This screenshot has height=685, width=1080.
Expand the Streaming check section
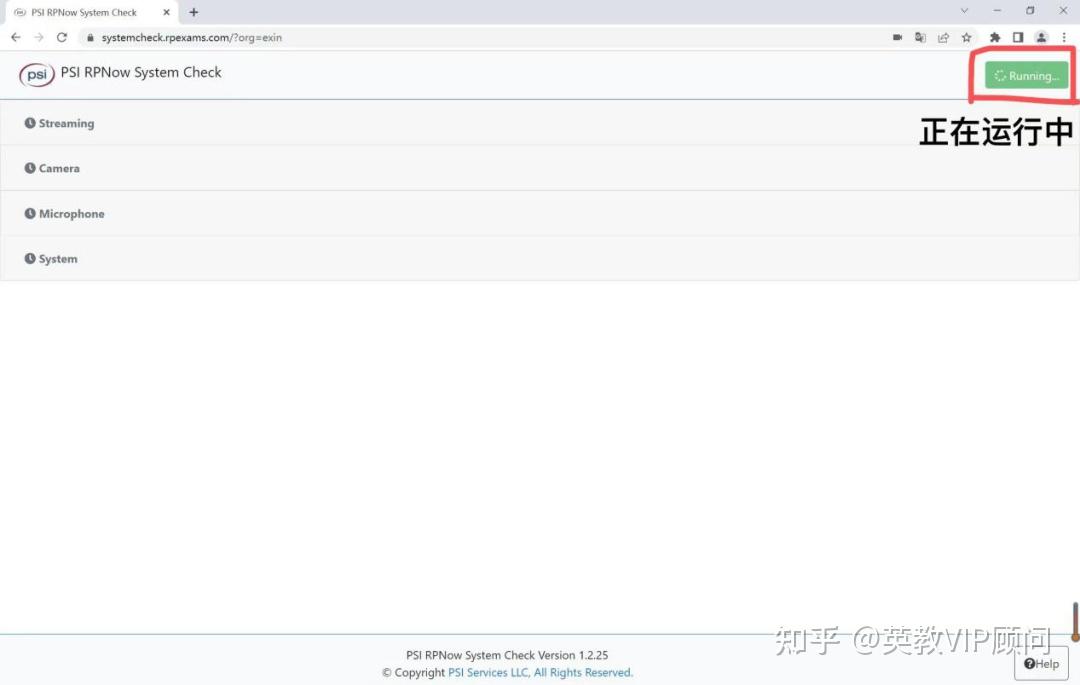click(x=65, y=123)
